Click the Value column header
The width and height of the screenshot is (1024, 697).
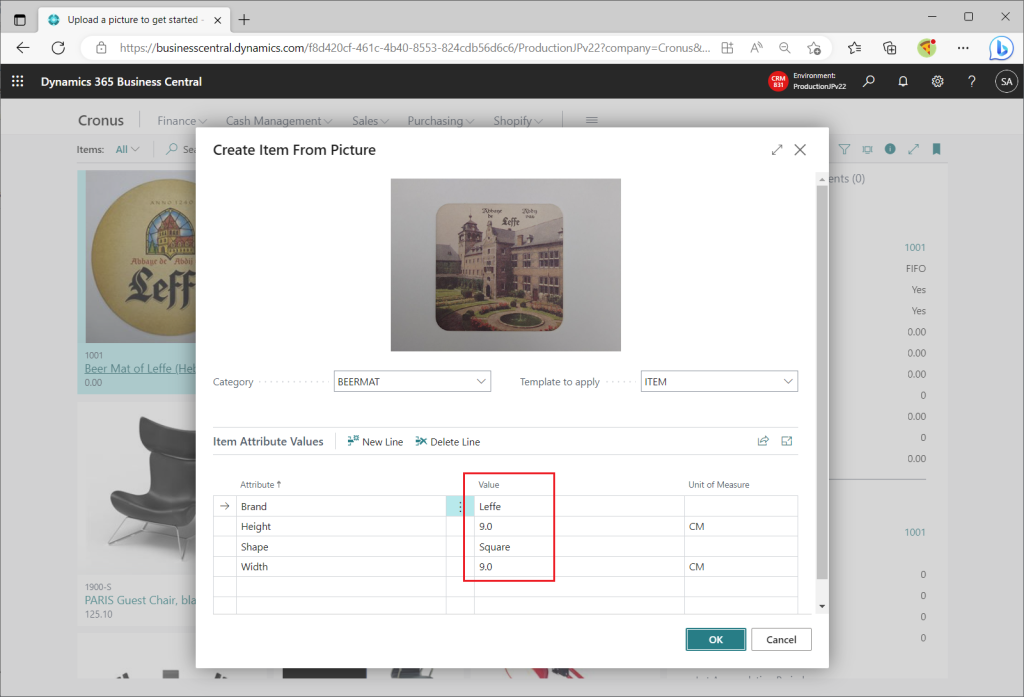tap(488, 485)
